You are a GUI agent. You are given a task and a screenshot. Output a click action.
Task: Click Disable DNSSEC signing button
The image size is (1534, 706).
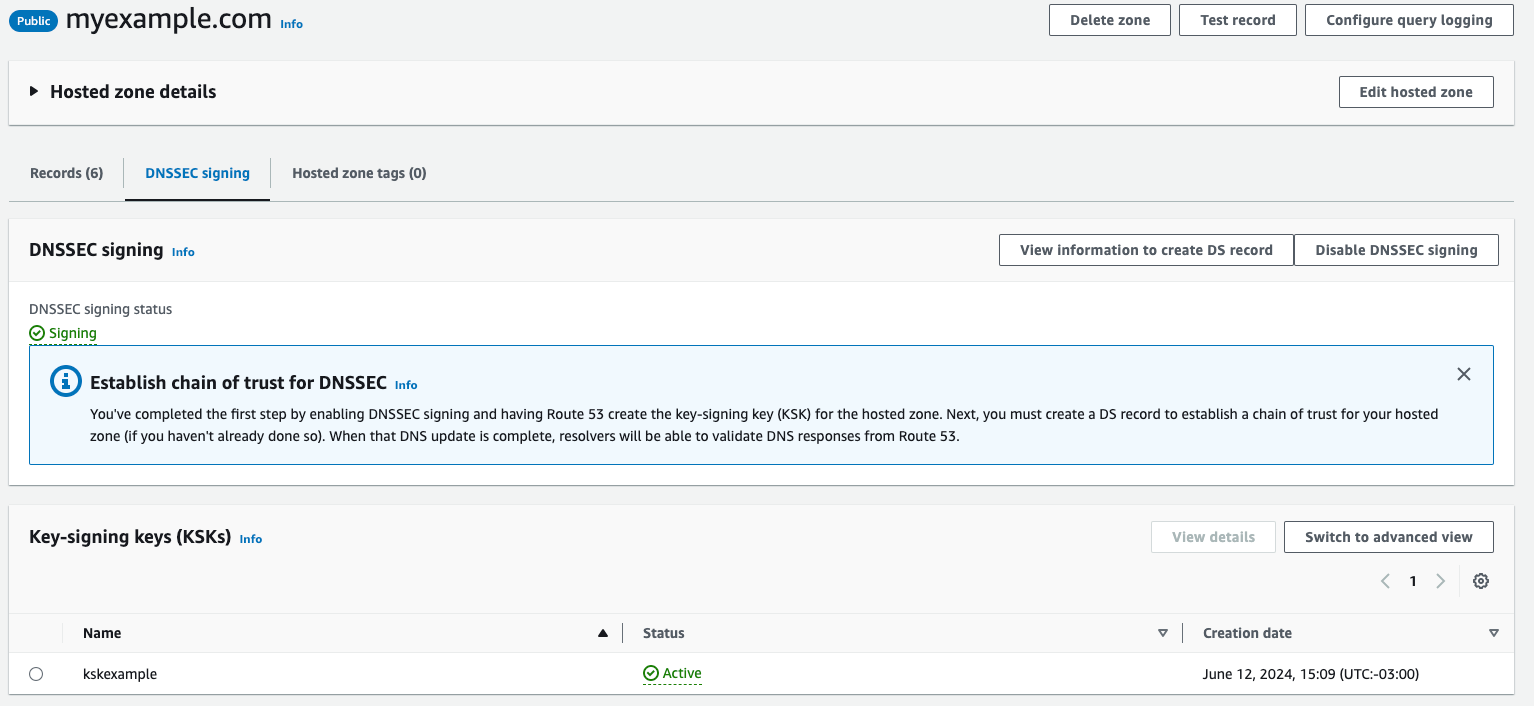pos(1396,250)
